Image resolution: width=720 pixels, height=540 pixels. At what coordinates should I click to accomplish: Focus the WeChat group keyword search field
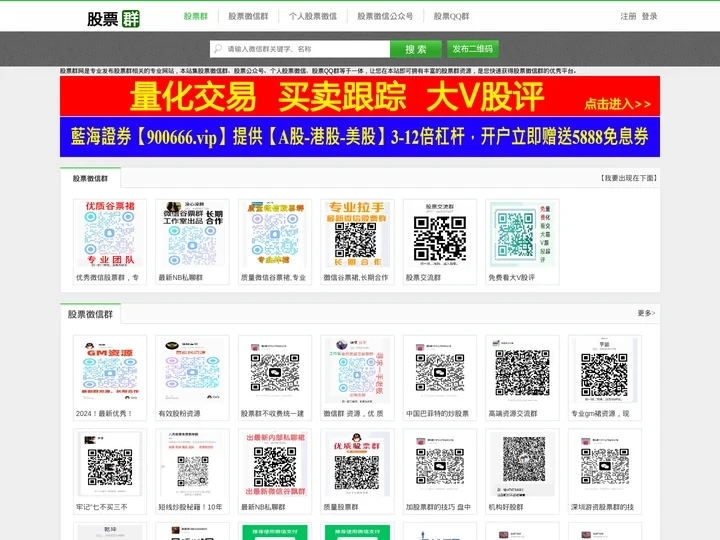pos(300,49)
